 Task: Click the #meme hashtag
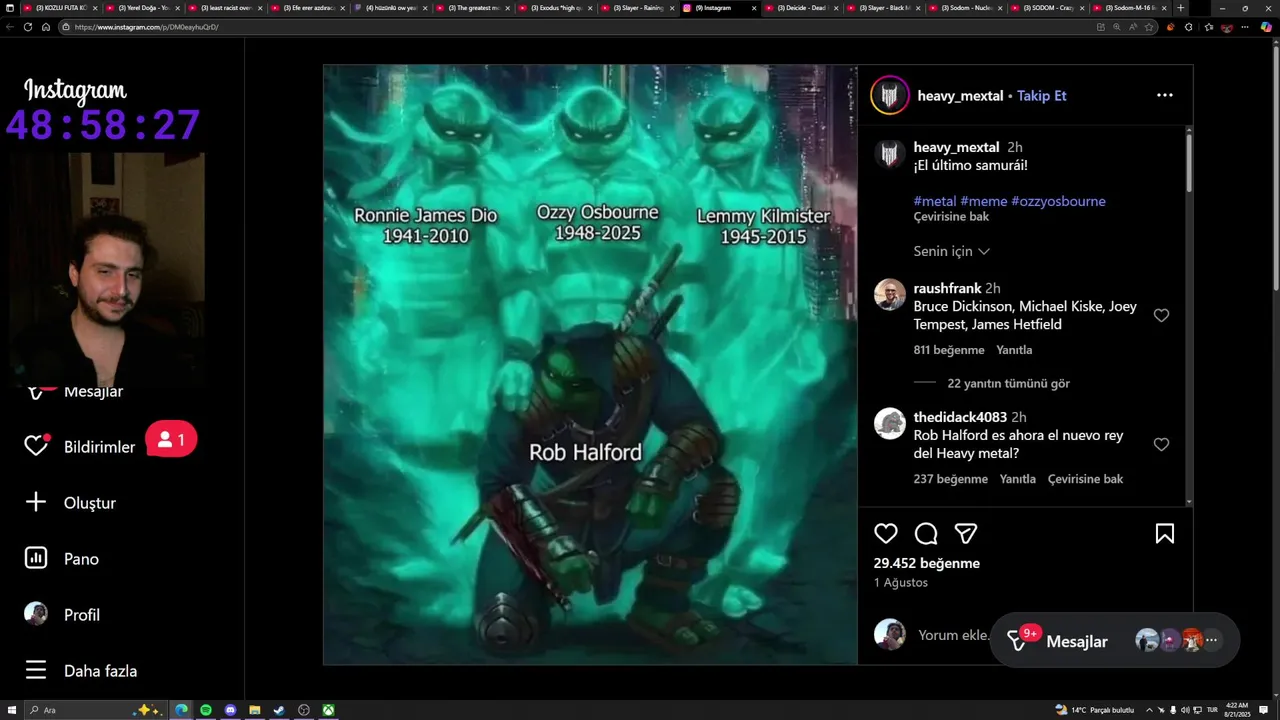pos(984,201)
